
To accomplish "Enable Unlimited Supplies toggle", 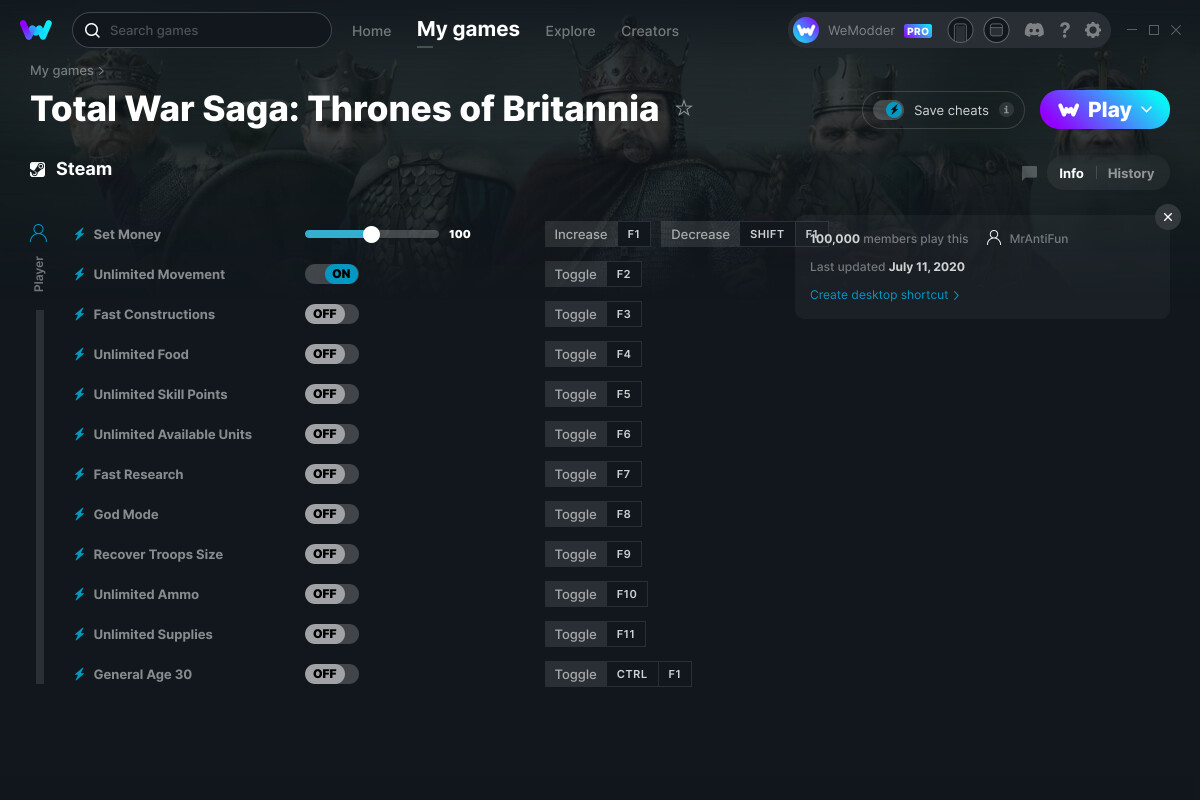I will (x=332, y=634).
